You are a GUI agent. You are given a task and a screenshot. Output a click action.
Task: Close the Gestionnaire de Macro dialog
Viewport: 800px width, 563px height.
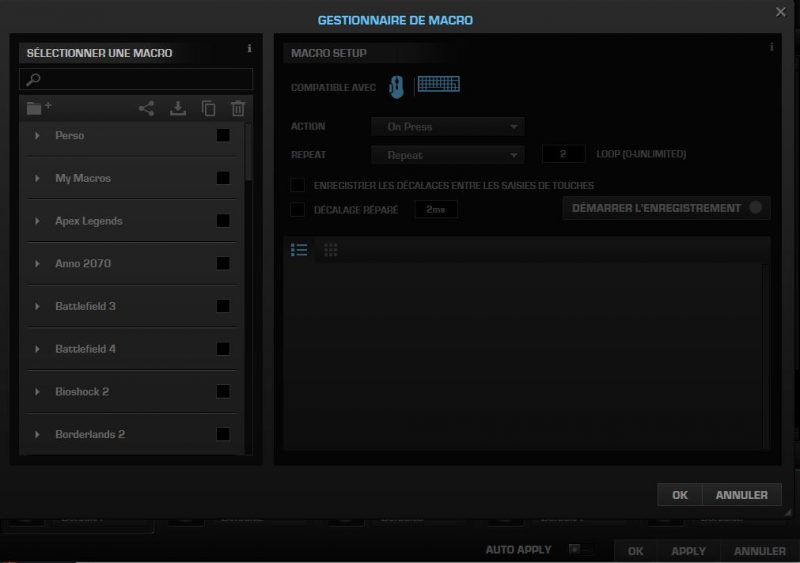point(781,12)
